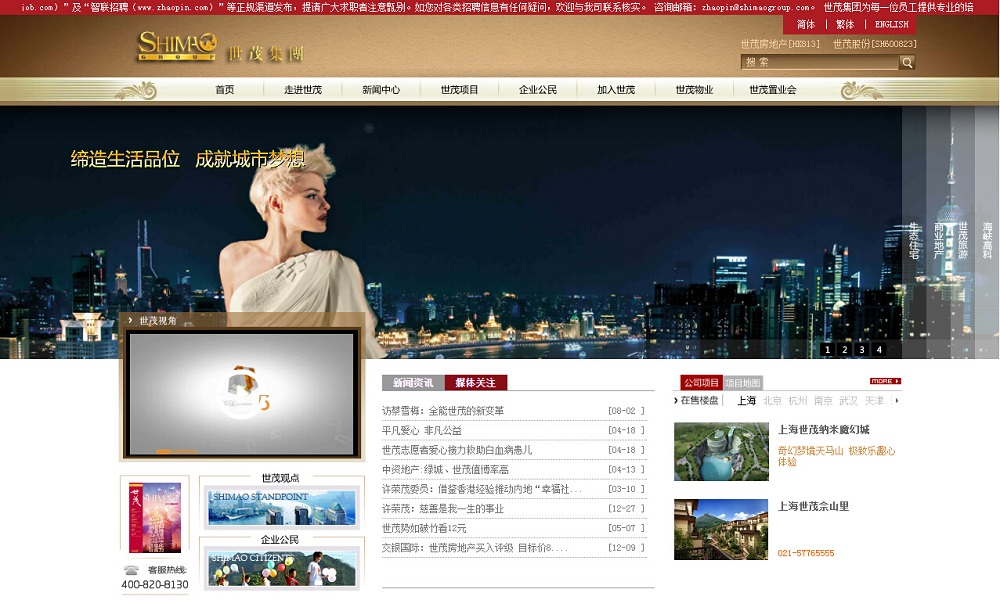The image size is (1000, 600).
Task: Open news 访蔡雪梅:全能世茂的新变革
Action: (443, 411)
